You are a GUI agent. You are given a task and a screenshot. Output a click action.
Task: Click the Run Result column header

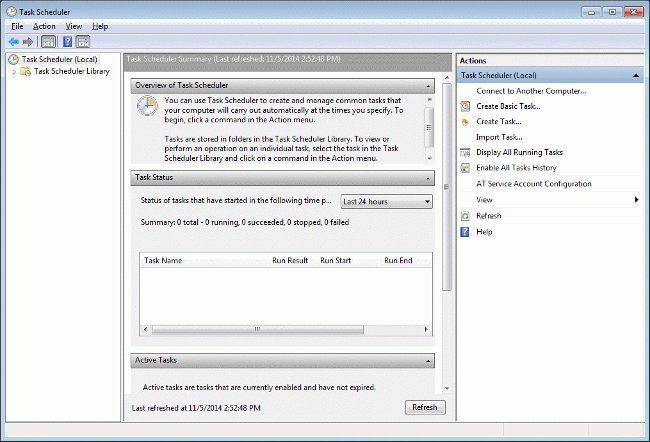point(290,260)
